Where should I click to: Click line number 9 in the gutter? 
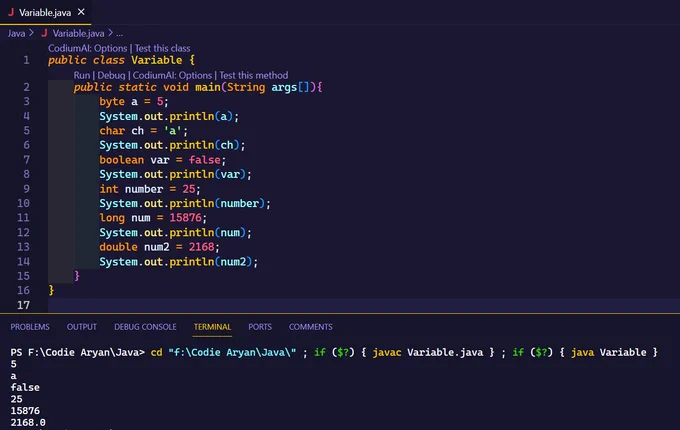coord(26,189)
